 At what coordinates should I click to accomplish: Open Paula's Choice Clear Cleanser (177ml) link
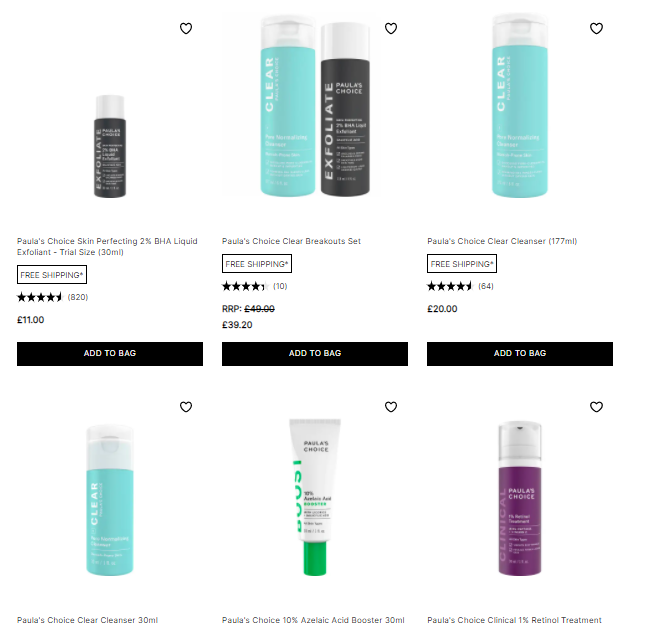(502, 241)
